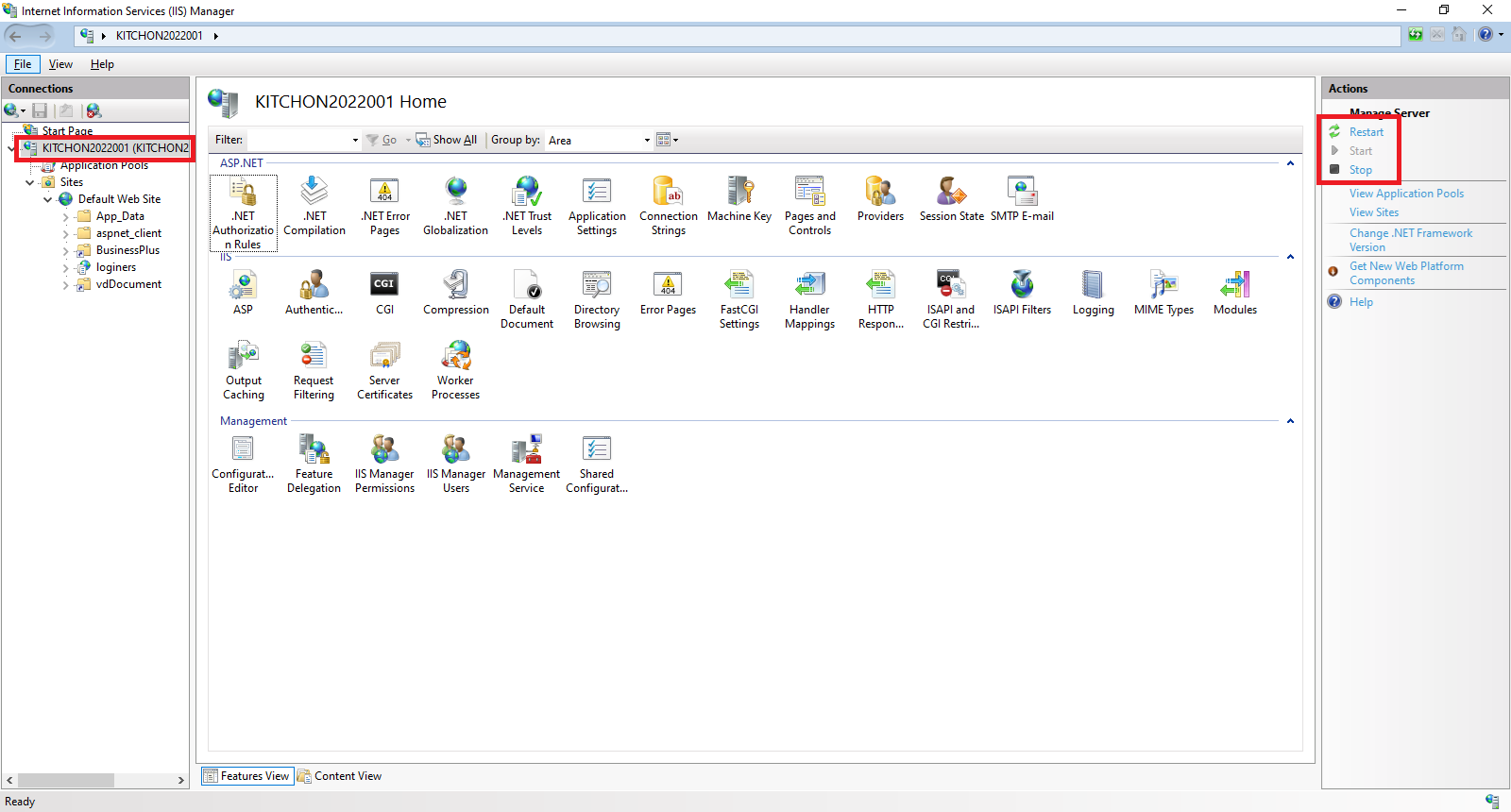This screenshot has width=1511, height=812.
Task: Open Compression feature
Action: click(456, 293)
